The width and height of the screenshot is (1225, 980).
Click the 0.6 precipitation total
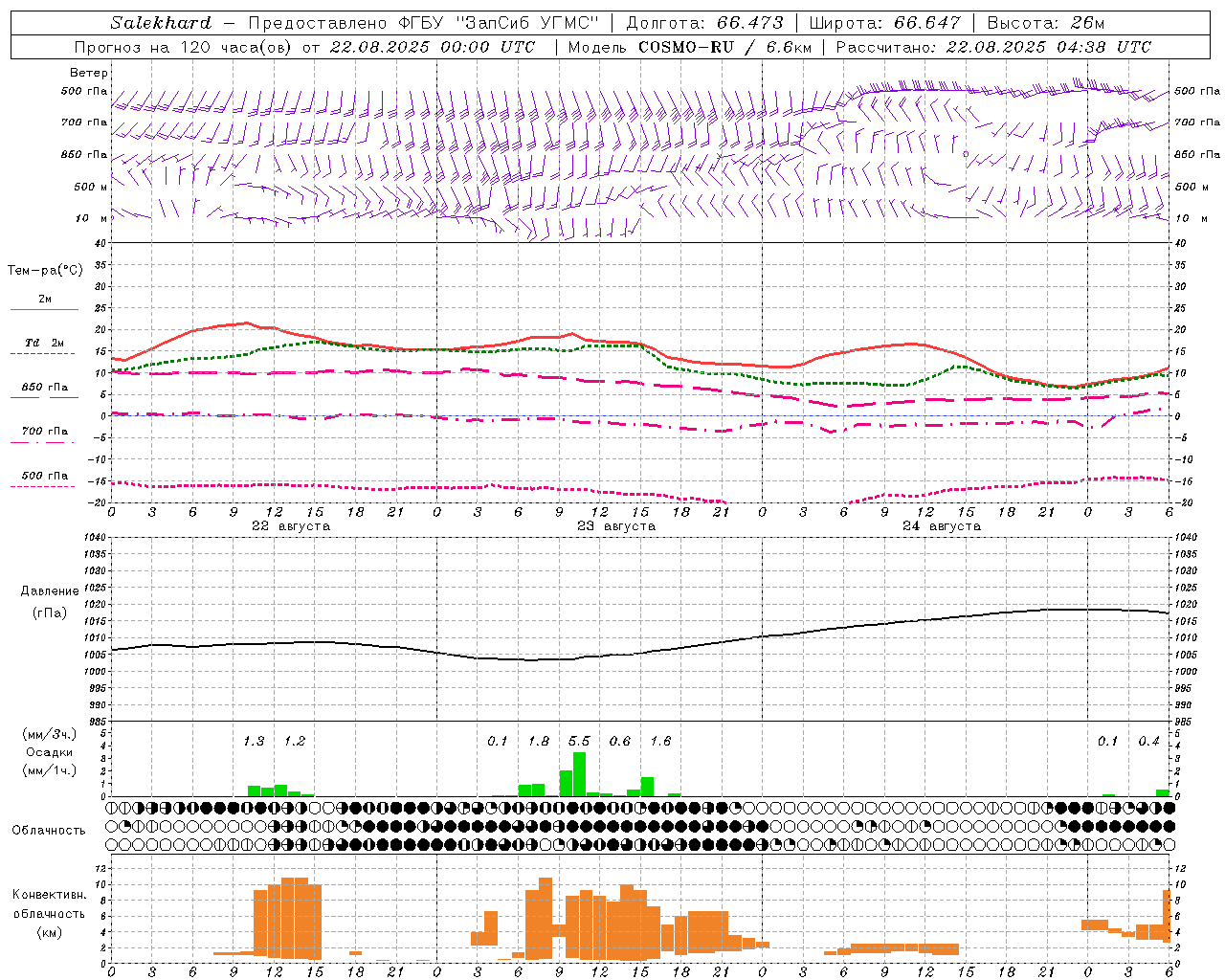click(x=620, y=741)
